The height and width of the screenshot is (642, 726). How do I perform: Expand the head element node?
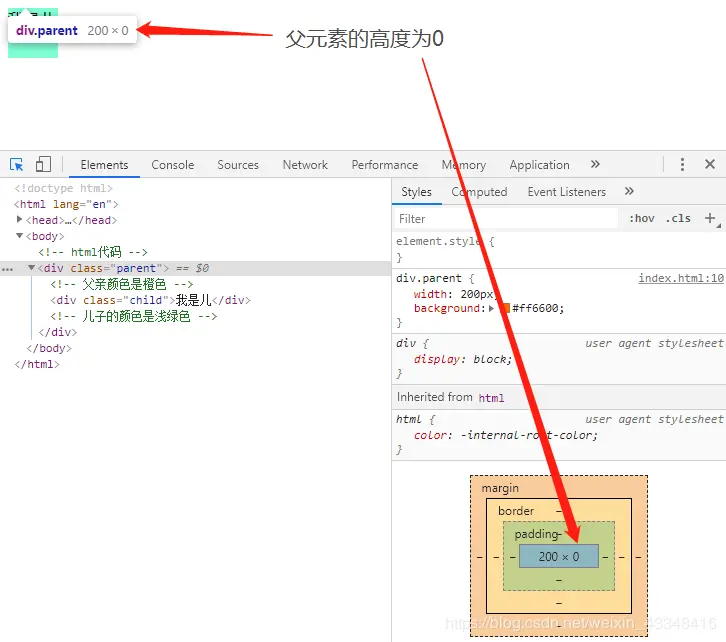[x=19, y=219]
